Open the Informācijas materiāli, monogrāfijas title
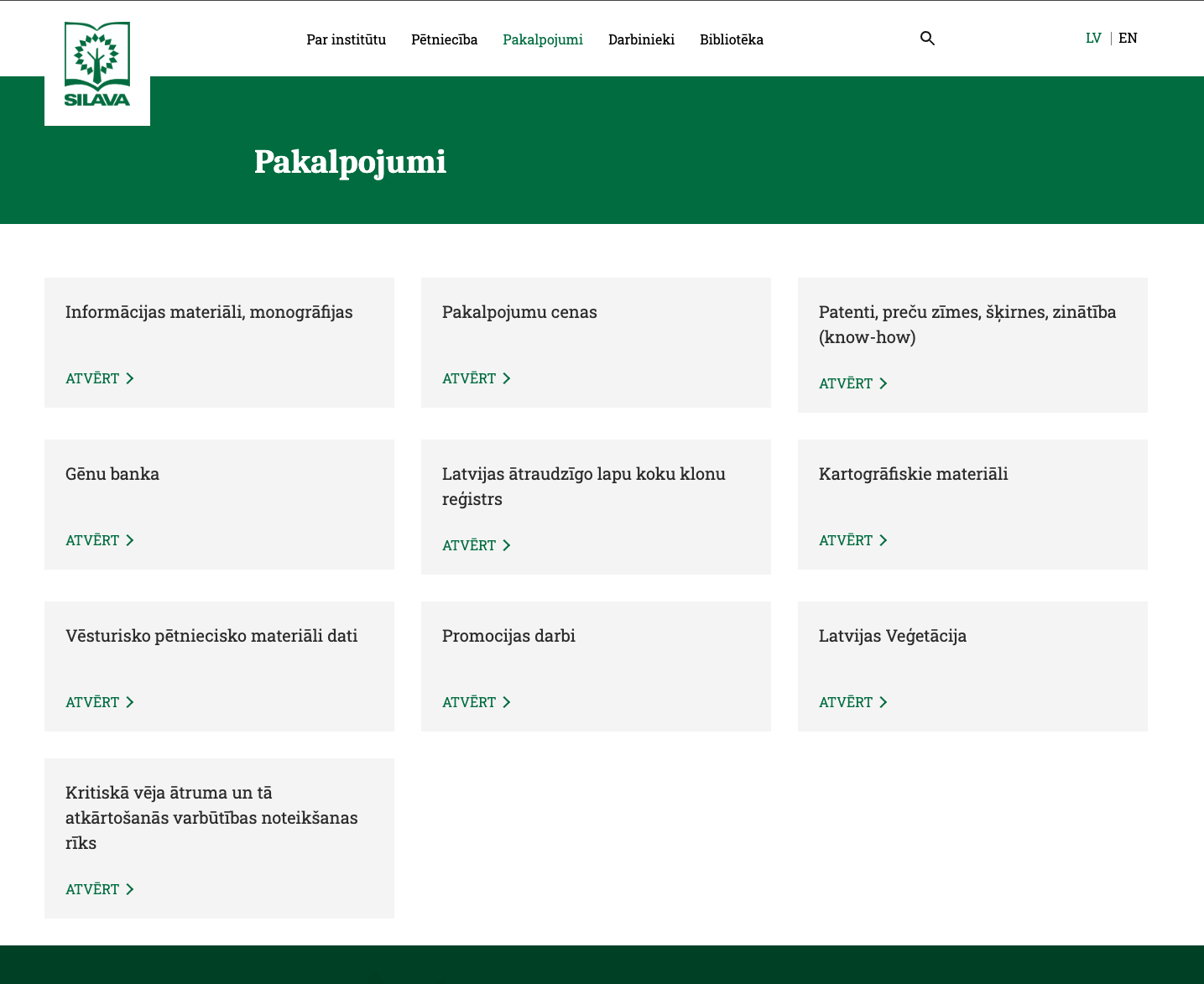1204x984 pixels. pos(209,312)
